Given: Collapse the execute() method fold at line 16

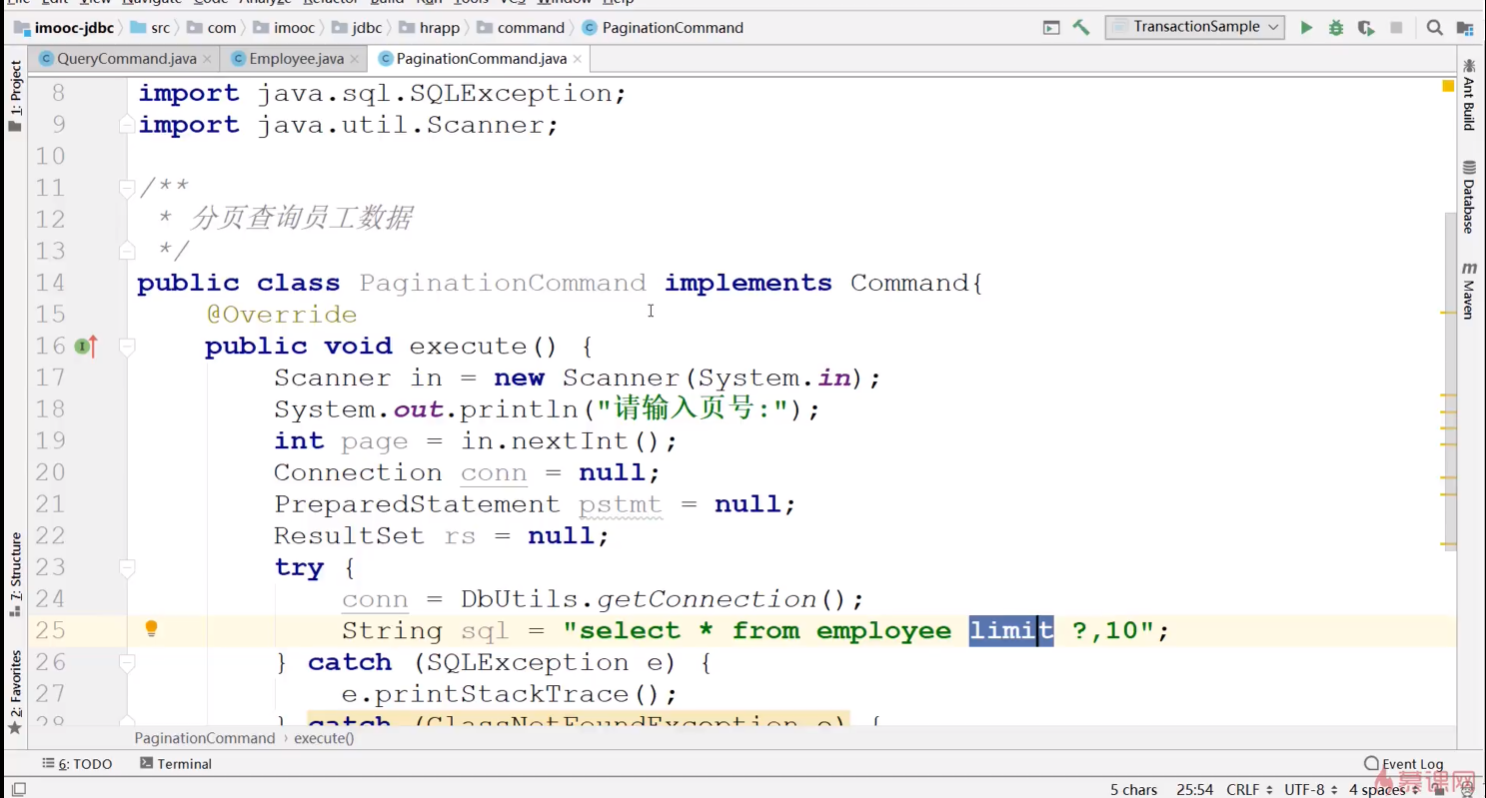Looking at the screenshot, I should click(127, 346).
